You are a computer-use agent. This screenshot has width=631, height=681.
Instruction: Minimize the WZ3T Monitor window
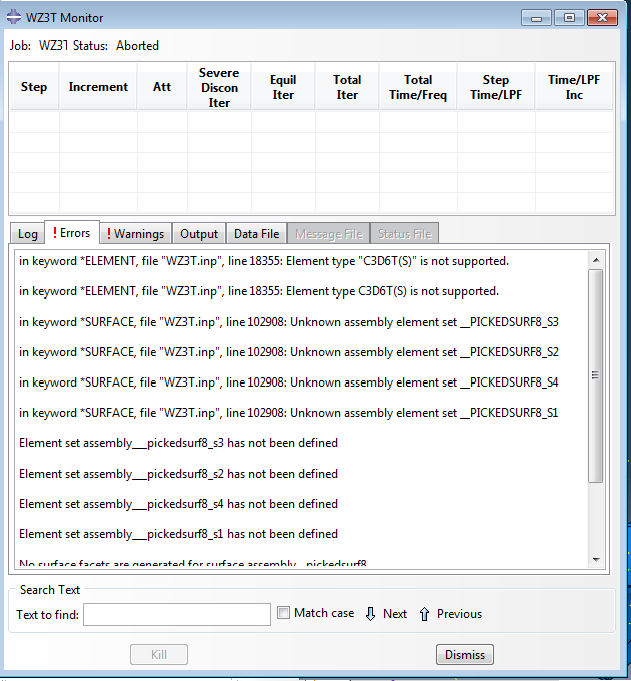click(536, 18)
